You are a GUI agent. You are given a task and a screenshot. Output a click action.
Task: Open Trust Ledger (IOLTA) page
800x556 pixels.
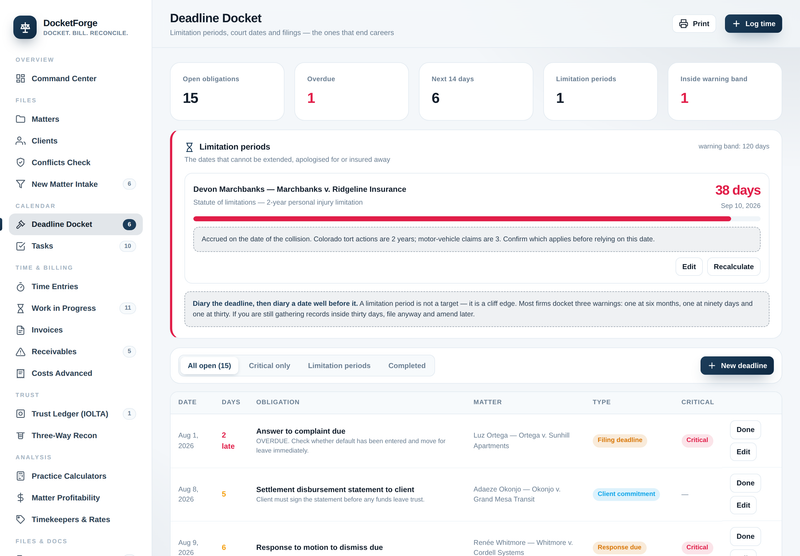point(76,414)
